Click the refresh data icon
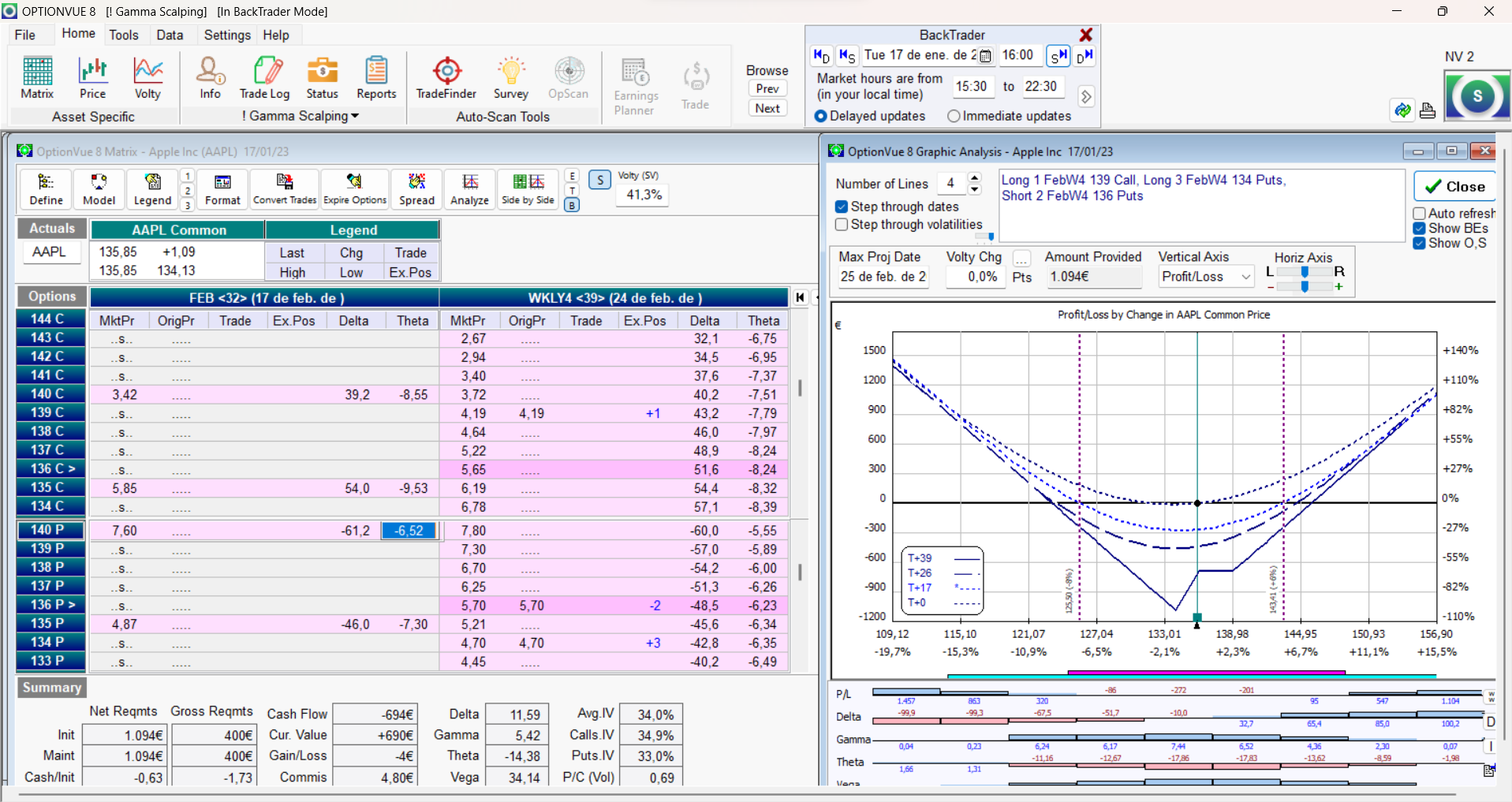The image size is (1512, 802). coord(1402,110)
